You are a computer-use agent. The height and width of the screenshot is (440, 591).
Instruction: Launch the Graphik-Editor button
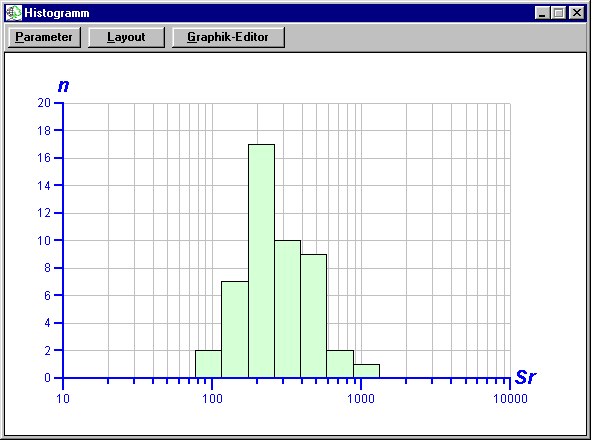pos(228,37)
